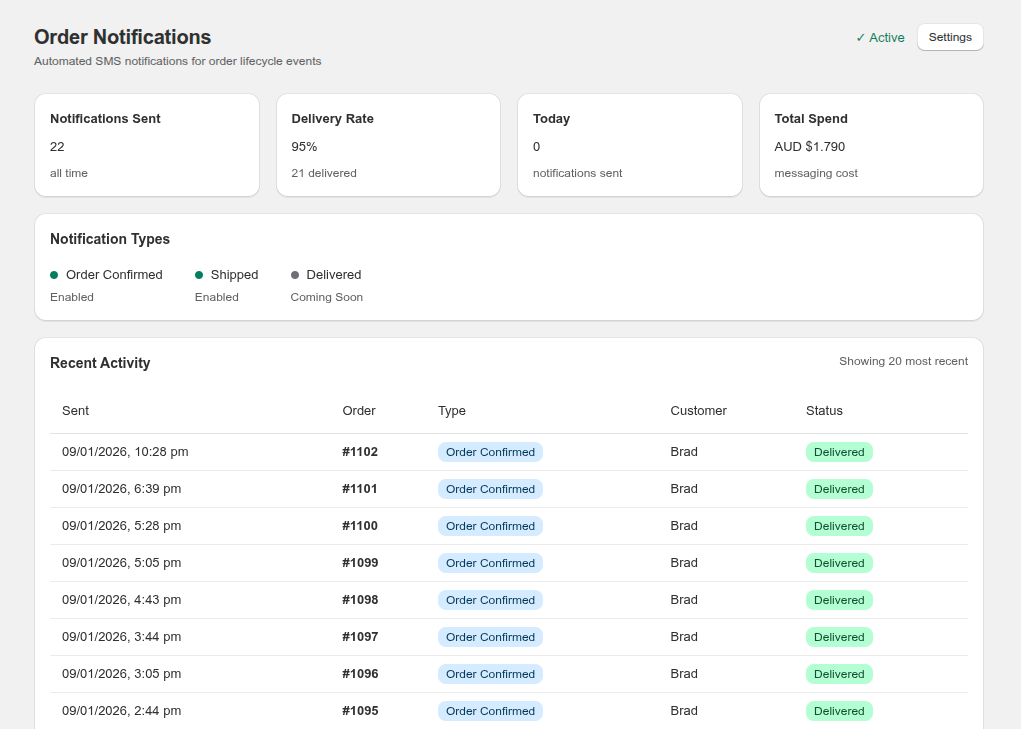Click the Total Spend card
Viewport: 1021px width, 729px height.
[870, 144]
